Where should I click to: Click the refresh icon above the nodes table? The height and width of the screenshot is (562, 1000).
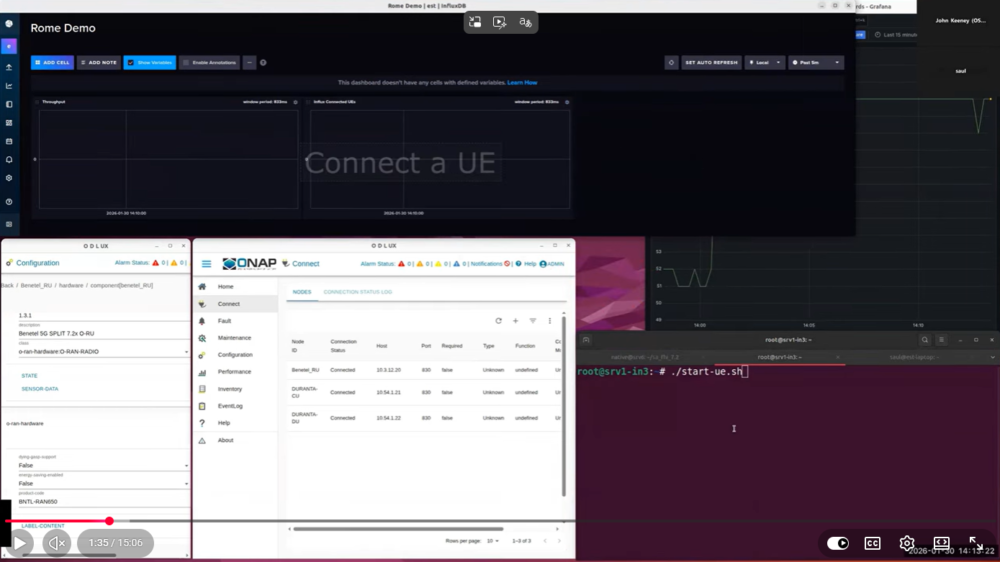(x=498, y=321)
